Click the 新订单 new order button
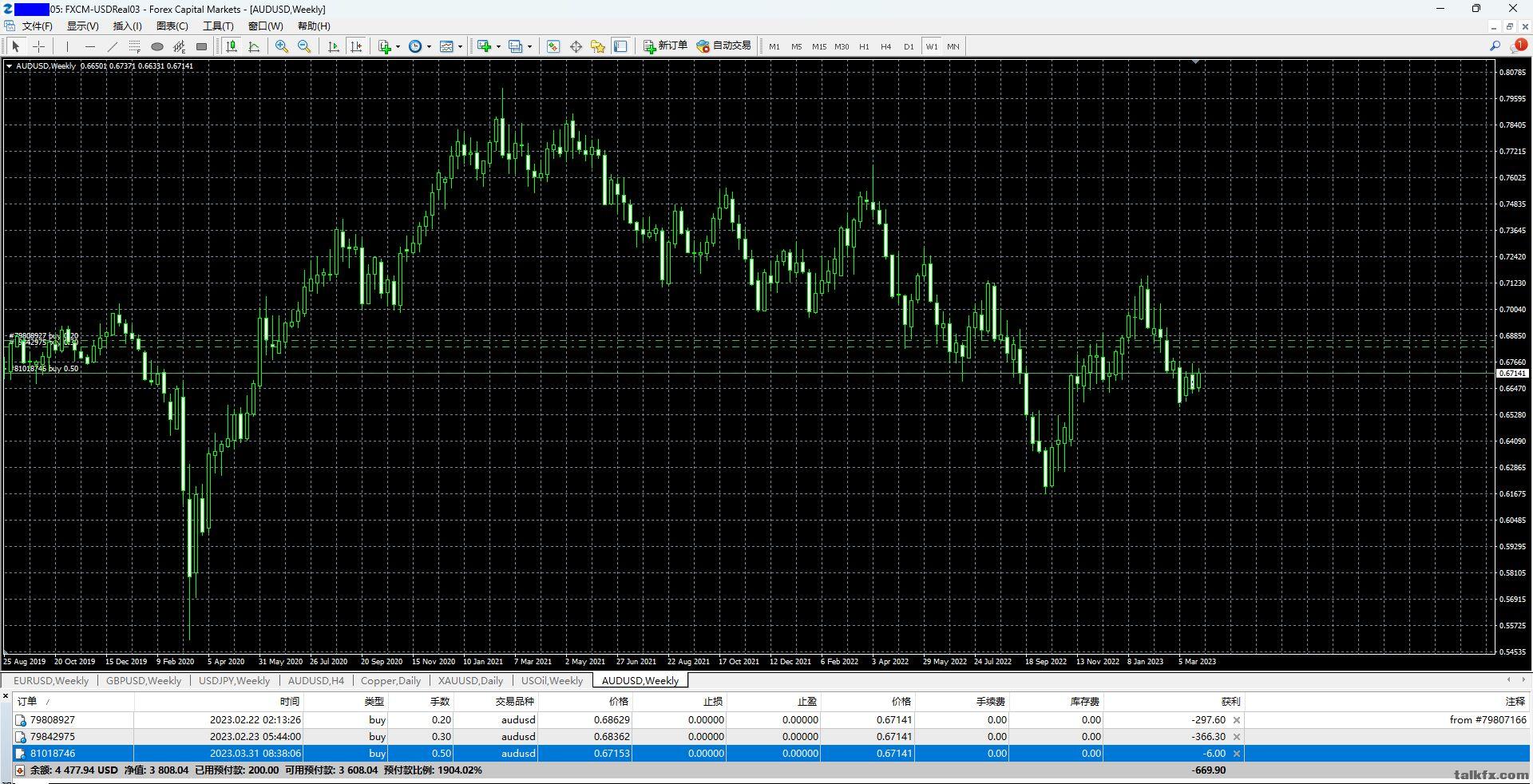Image resolution: width=1533 pixels, height=784 pixels. [665, 46]
